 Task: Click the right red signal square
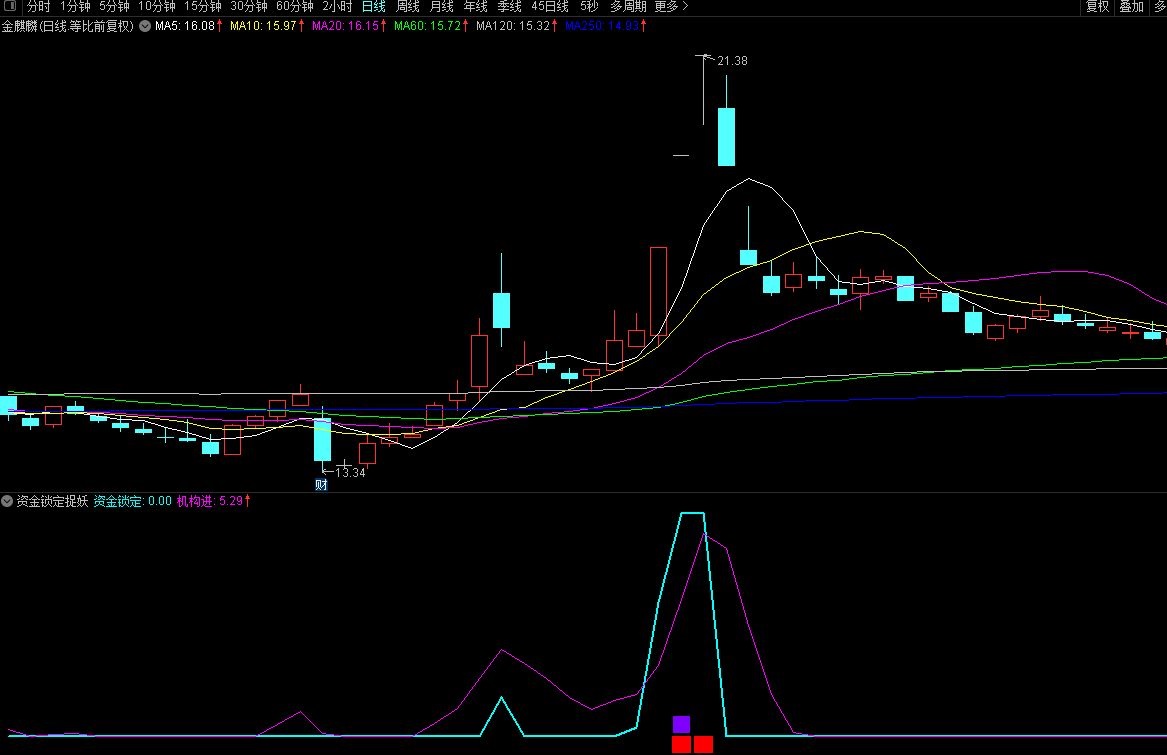pos(703,744)
